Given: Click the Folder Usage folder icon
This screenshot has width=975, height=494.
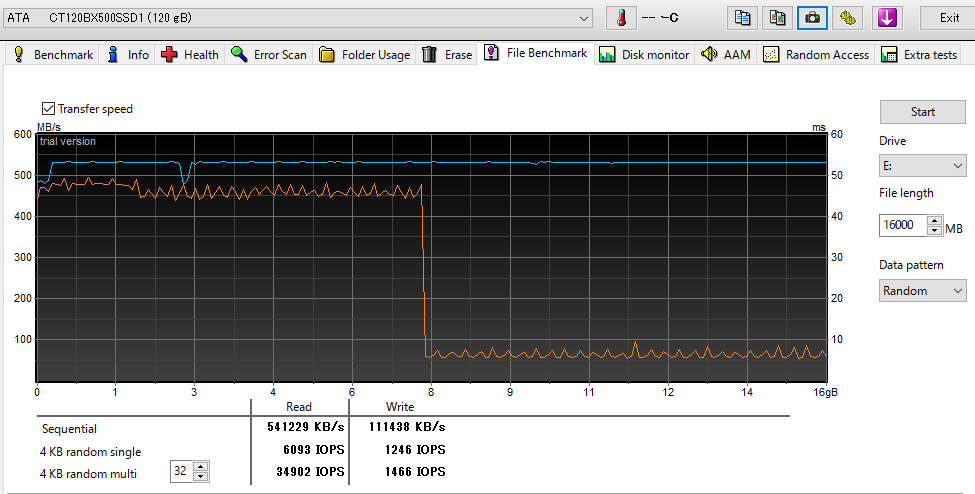Looking at the screenshot, I should pyautogui.click(x=327, y=55).
